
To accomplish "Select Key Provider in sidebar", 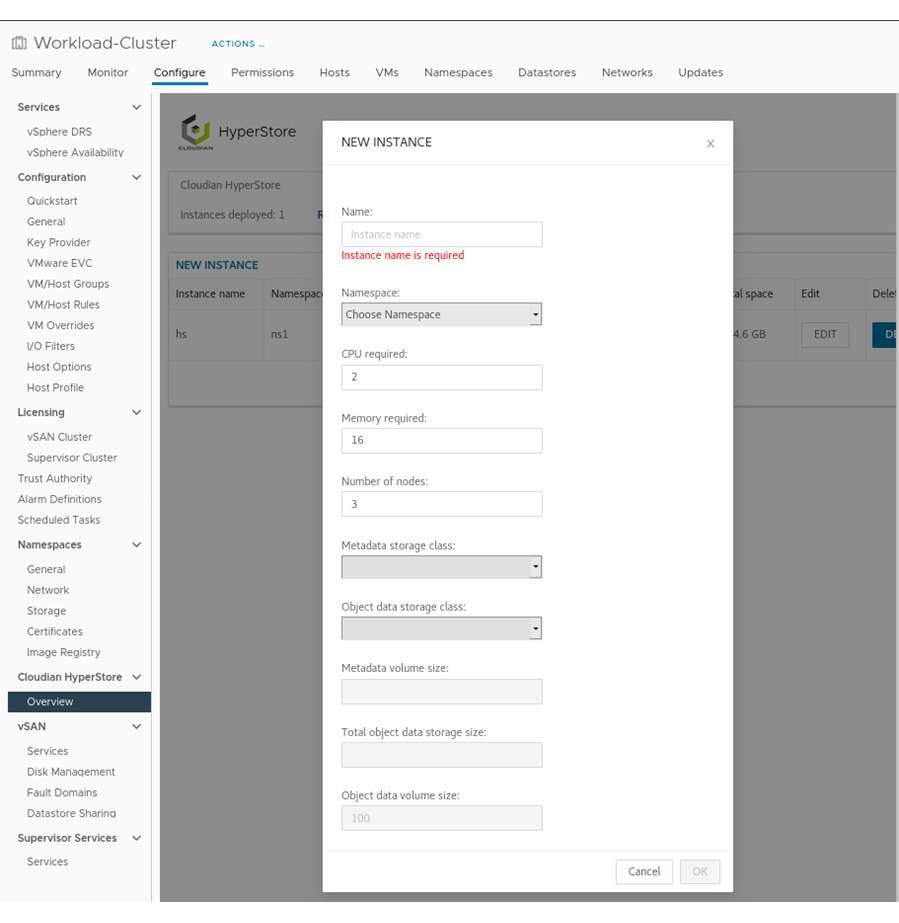I will (58, 243).
